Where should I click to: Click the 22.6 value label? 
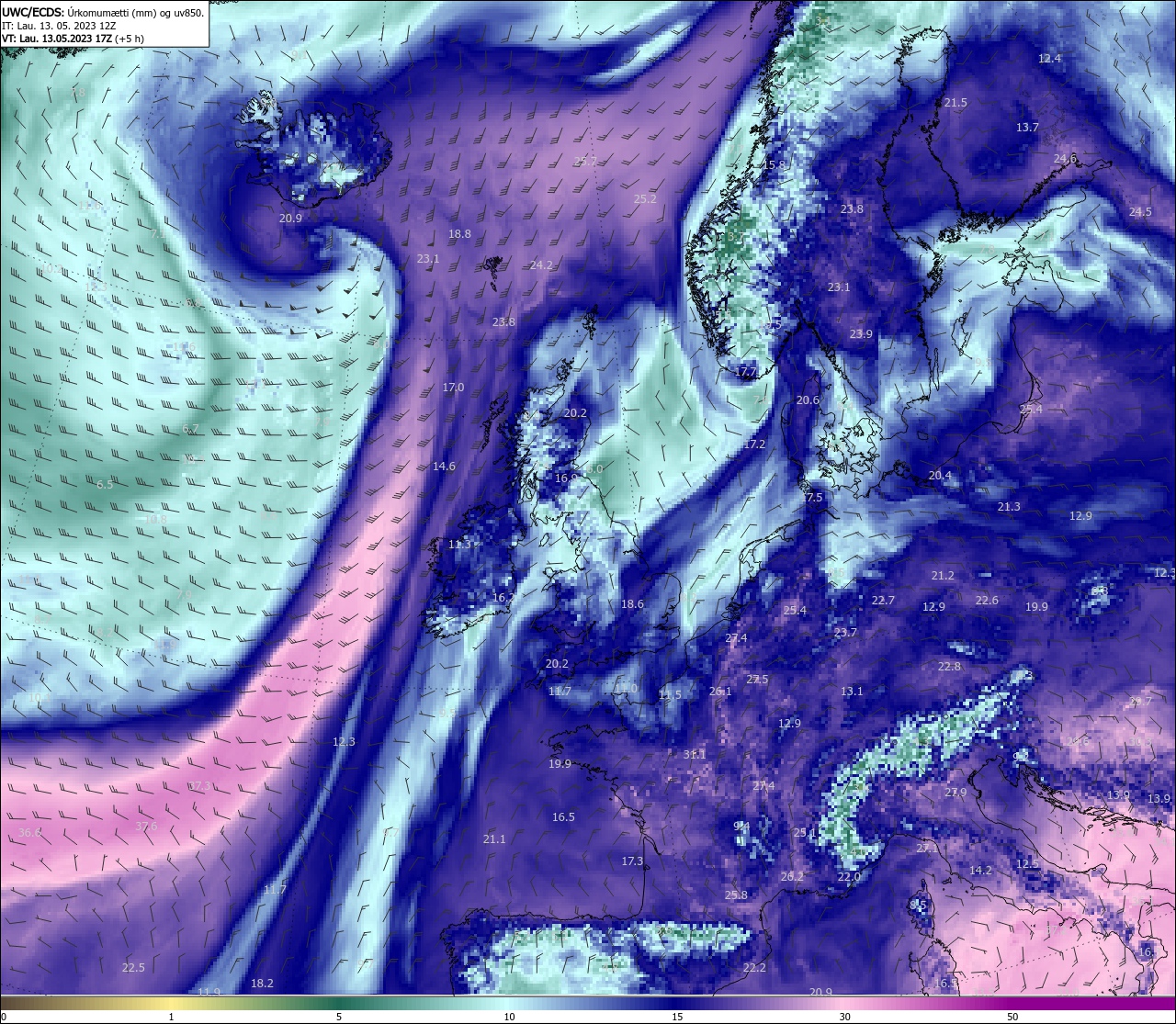(x=987, y=600)
